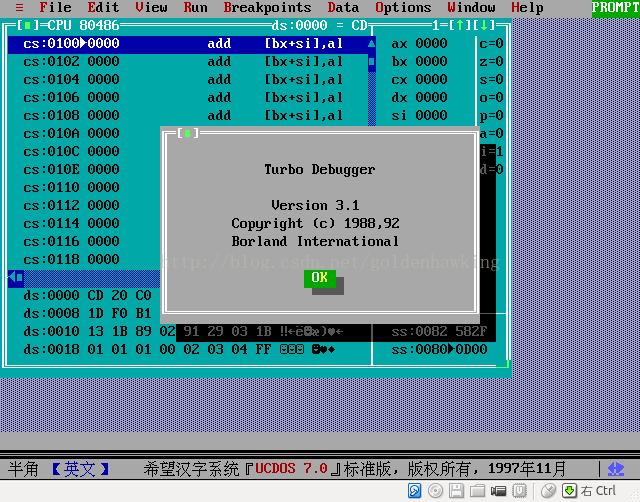640x502 pixels.
Task: Select the si register value
Action: pos(431,116)
